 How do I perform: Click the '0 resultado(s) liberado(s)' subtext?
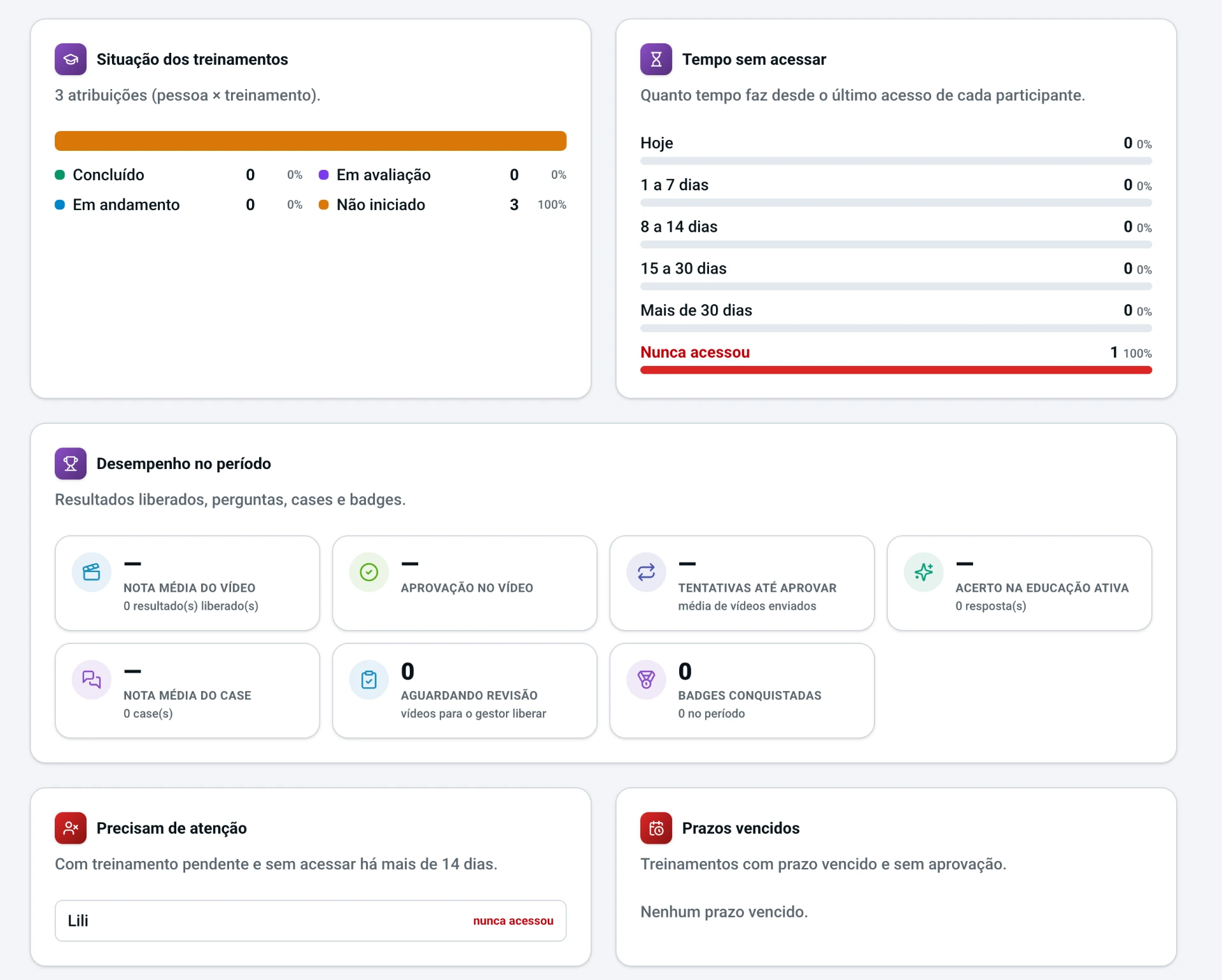(191, 606)
